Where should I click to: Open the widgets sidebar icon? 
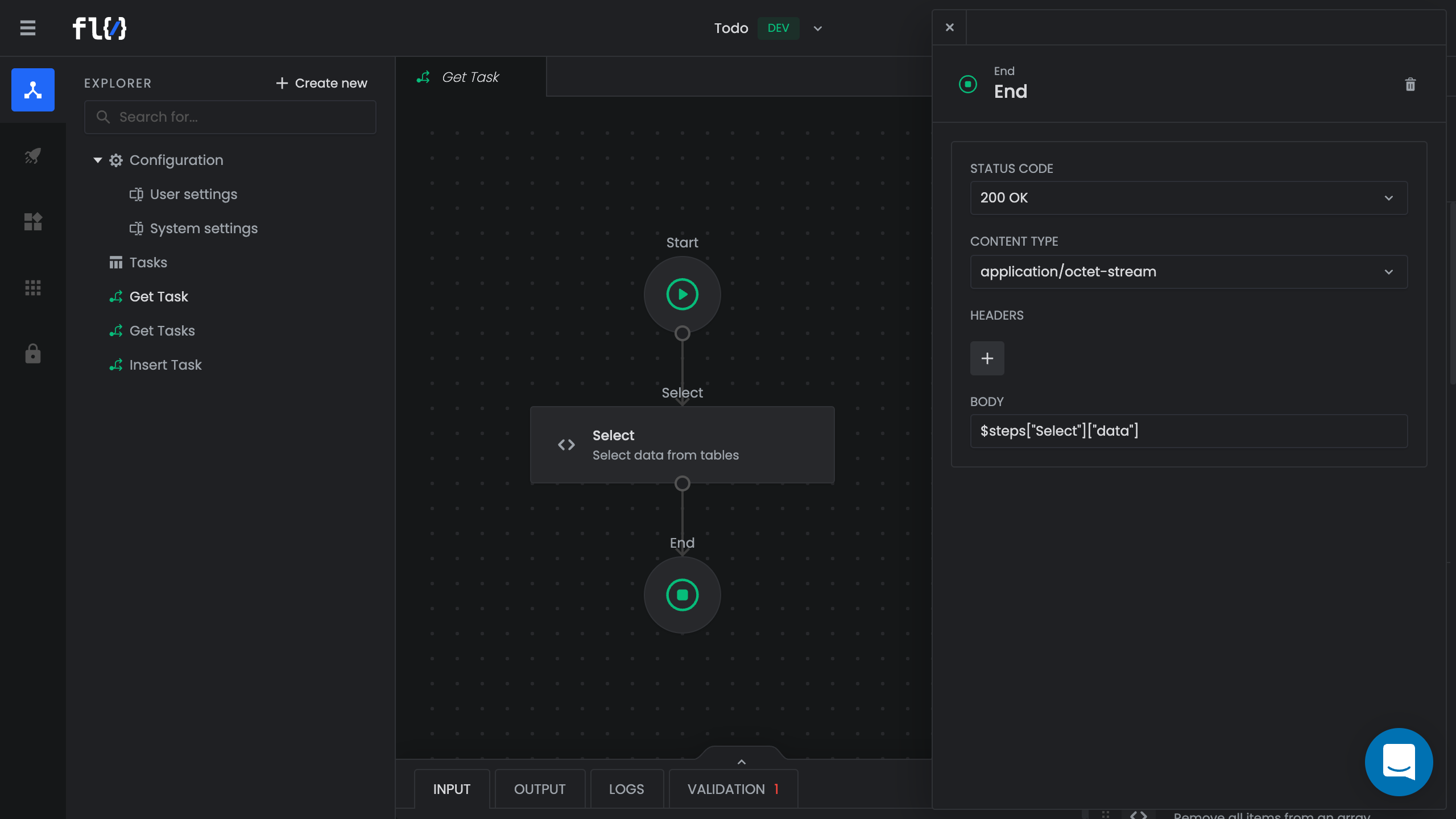(x=33, y=221)
